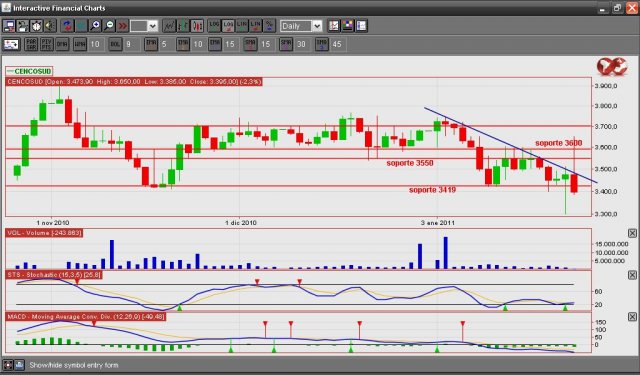The width and height of the screenshot is (640, 375).
Task: Click the symbol entry form icon at bottom-left
Action: tap(8, 365)
